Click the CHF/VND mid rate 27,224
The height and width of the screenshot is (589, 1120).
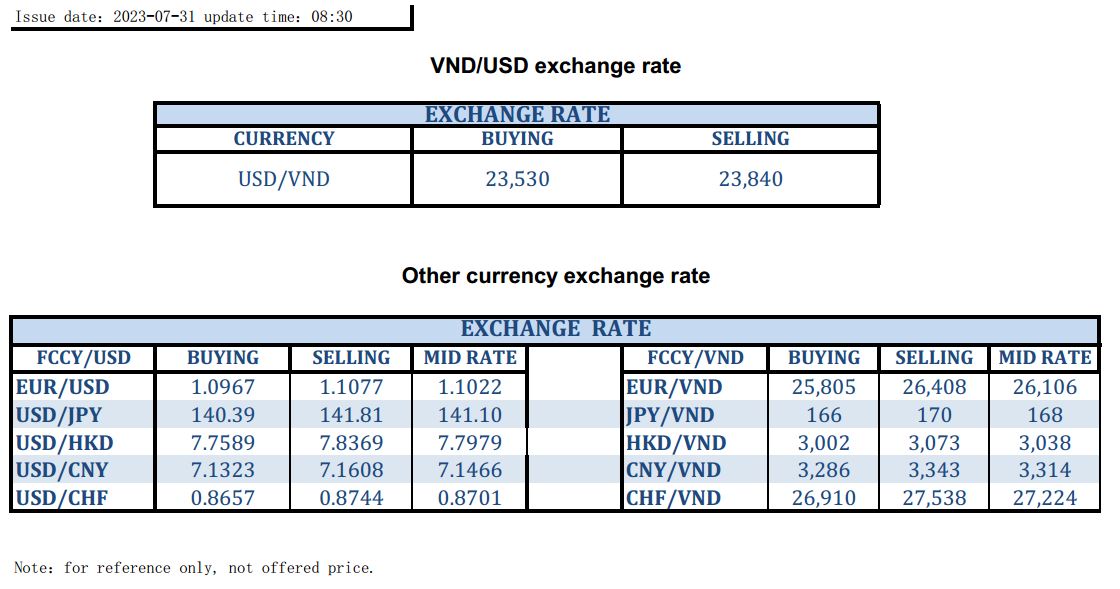pyautogui.click(x=1045, y=498)
